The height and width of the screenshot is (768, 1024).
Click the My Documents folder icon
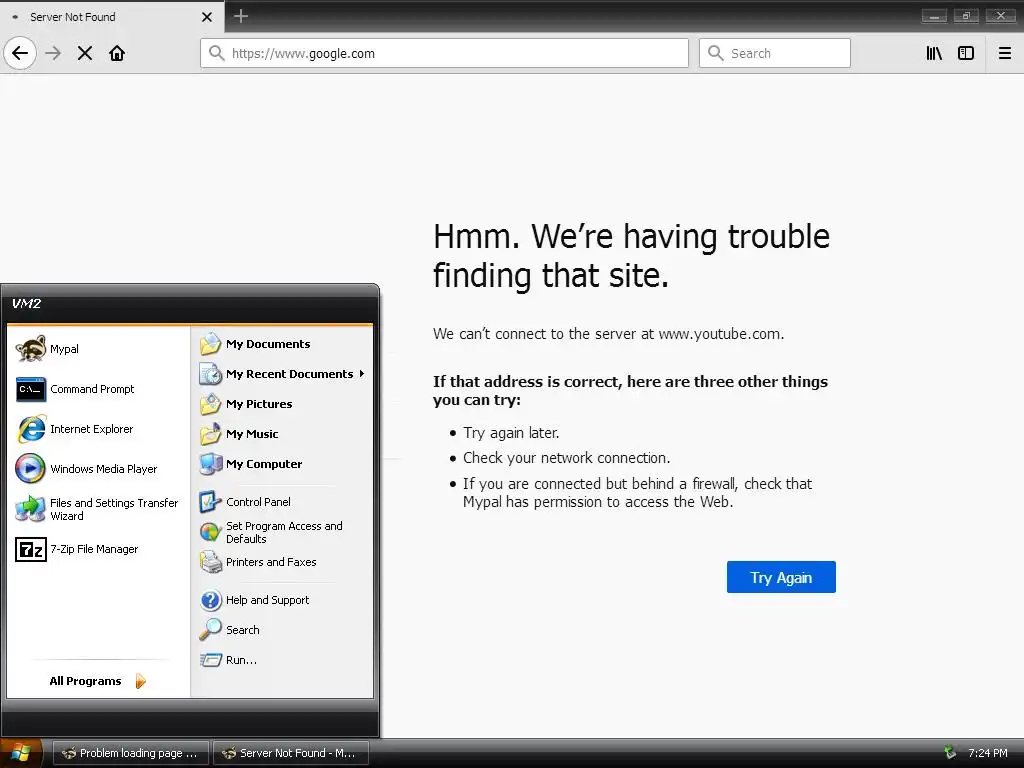coord(210,344)
